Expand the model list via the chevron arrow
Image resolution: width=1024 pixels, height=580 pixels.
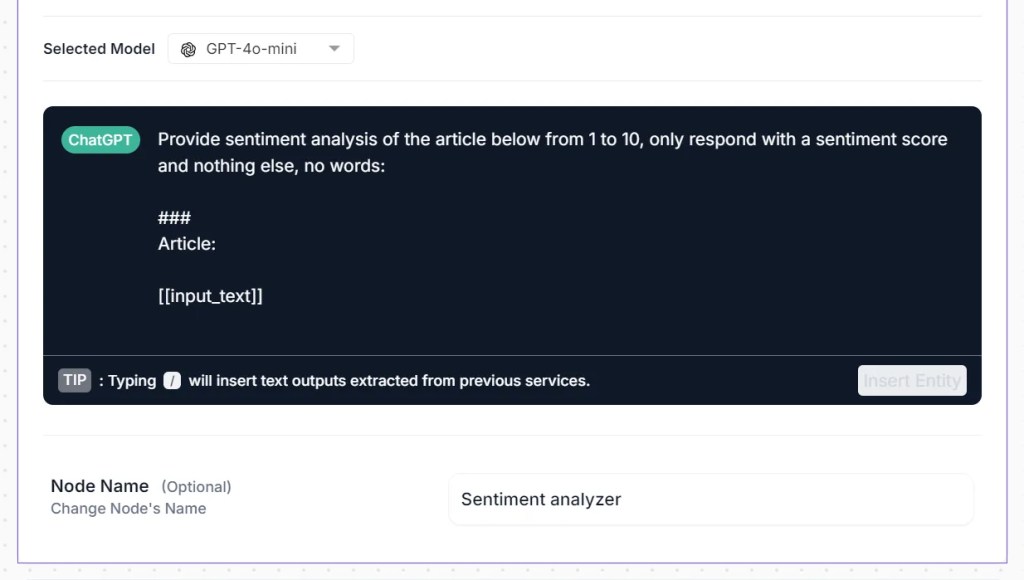pos(333,47)
